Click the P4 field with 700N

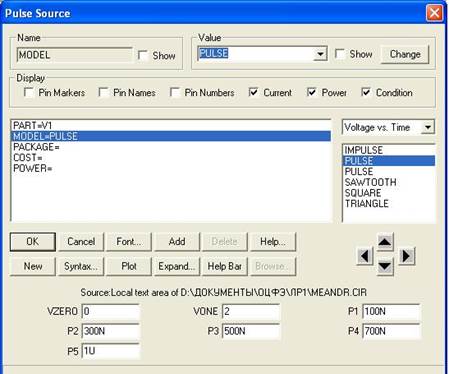pos(392,331)
